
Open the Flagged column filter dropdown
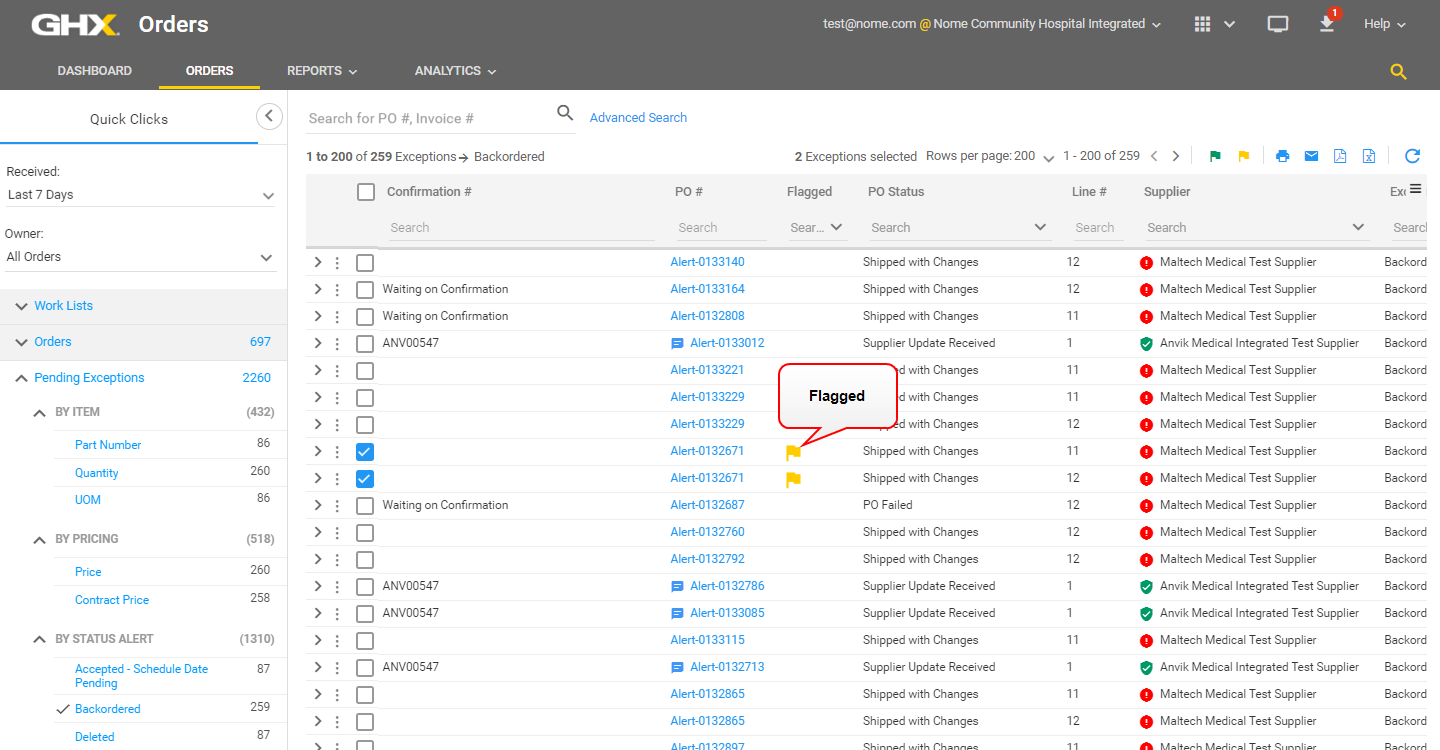click(x=817, y=228)
